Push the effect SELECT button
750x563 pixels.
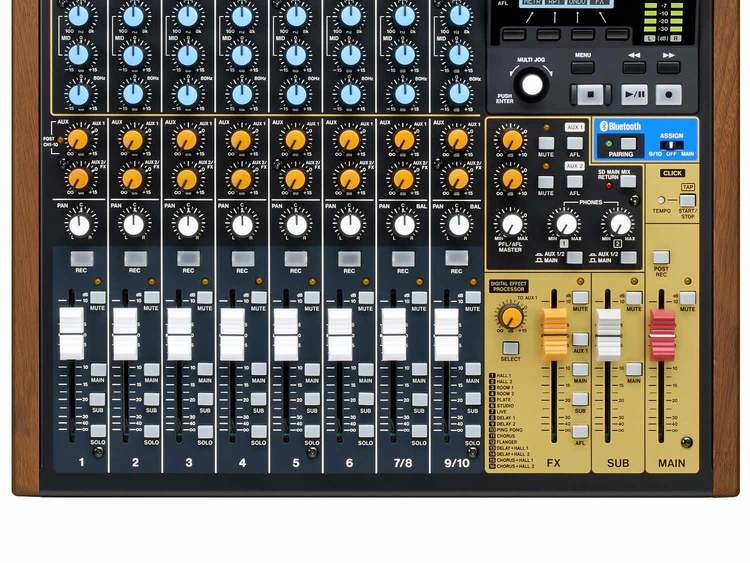[x=510, y=348]
